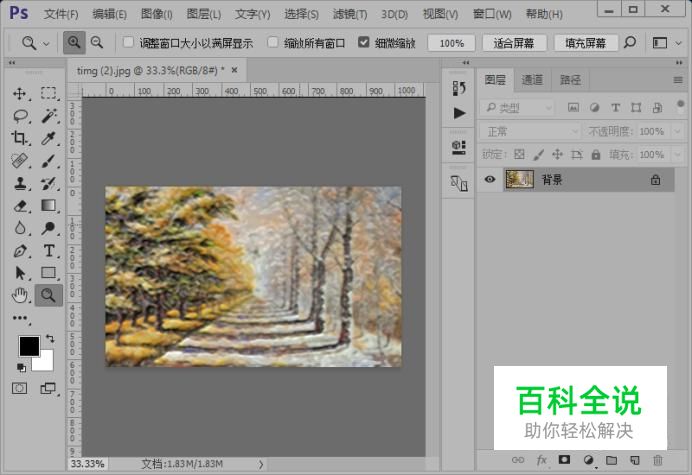Open the Image menu
692x475 pixels.
[x=156, y=14]
